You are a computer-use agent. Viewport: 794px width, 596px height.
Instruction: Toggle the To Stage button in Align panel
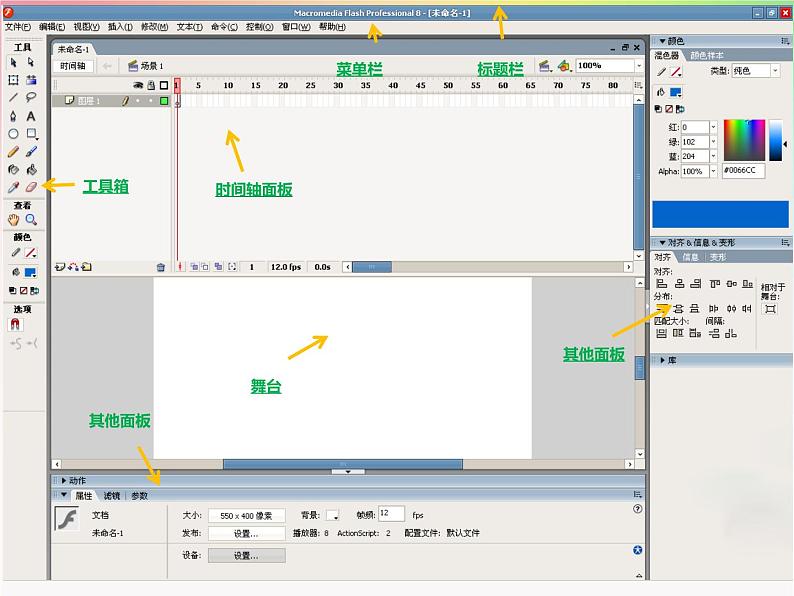click(x=771, y=309)
